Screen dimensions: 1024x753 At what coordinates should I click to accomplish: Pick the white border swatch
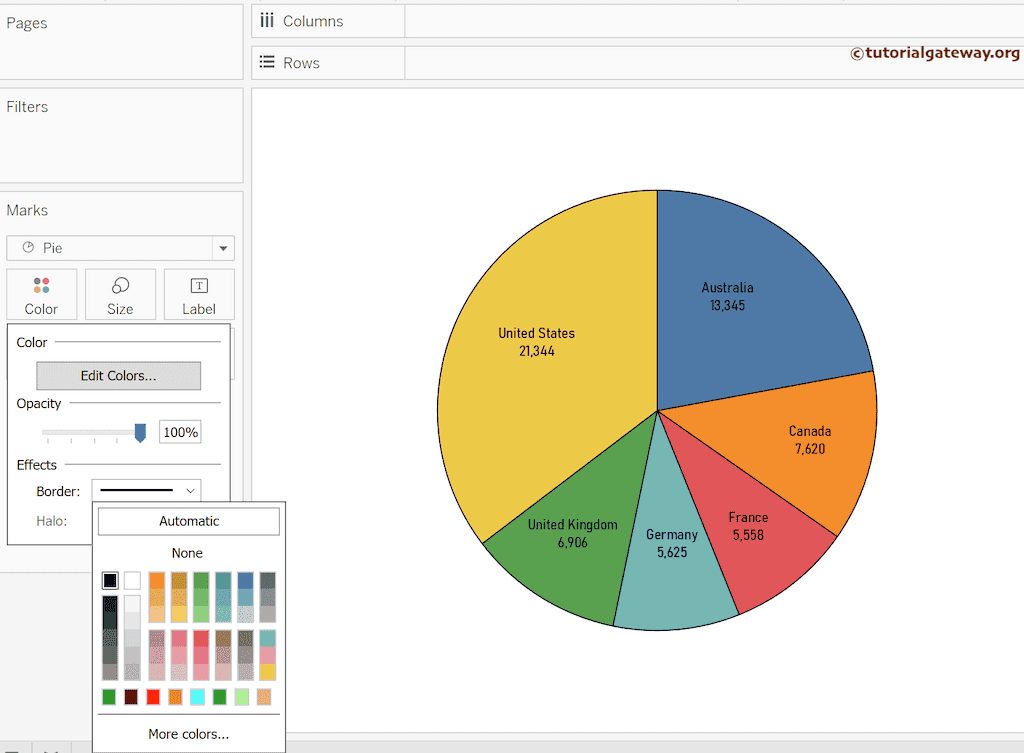(132, 580)
